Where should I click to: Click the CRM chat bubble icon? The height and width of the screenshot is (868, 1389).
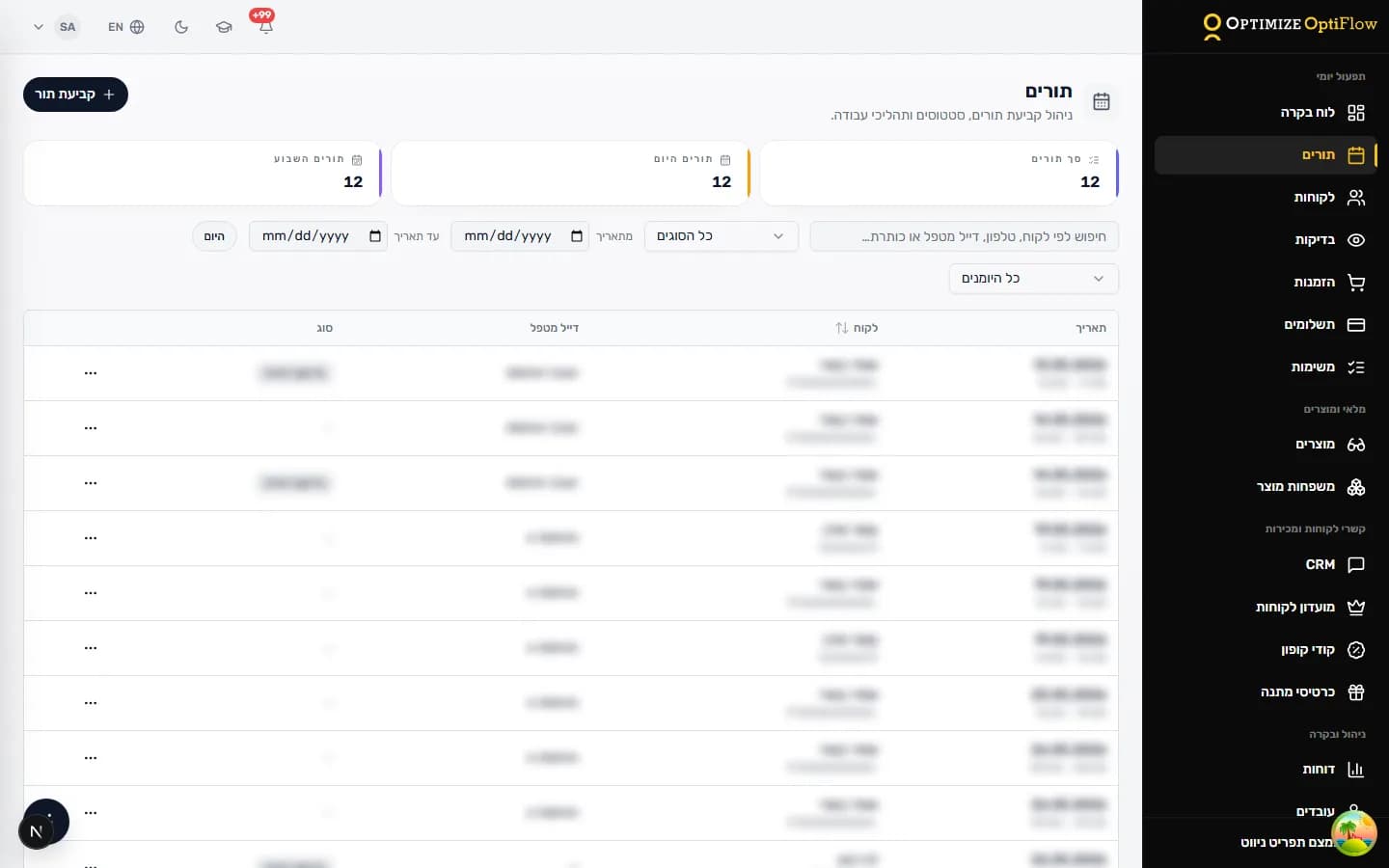[1356, 565]
